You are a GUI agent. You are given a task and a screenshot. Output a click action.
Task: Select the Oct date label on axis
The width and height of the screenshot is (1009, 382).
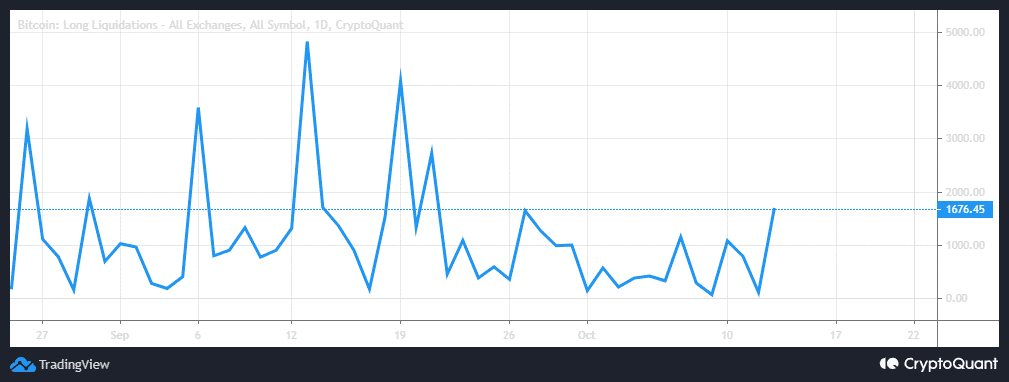coord(587,335)
